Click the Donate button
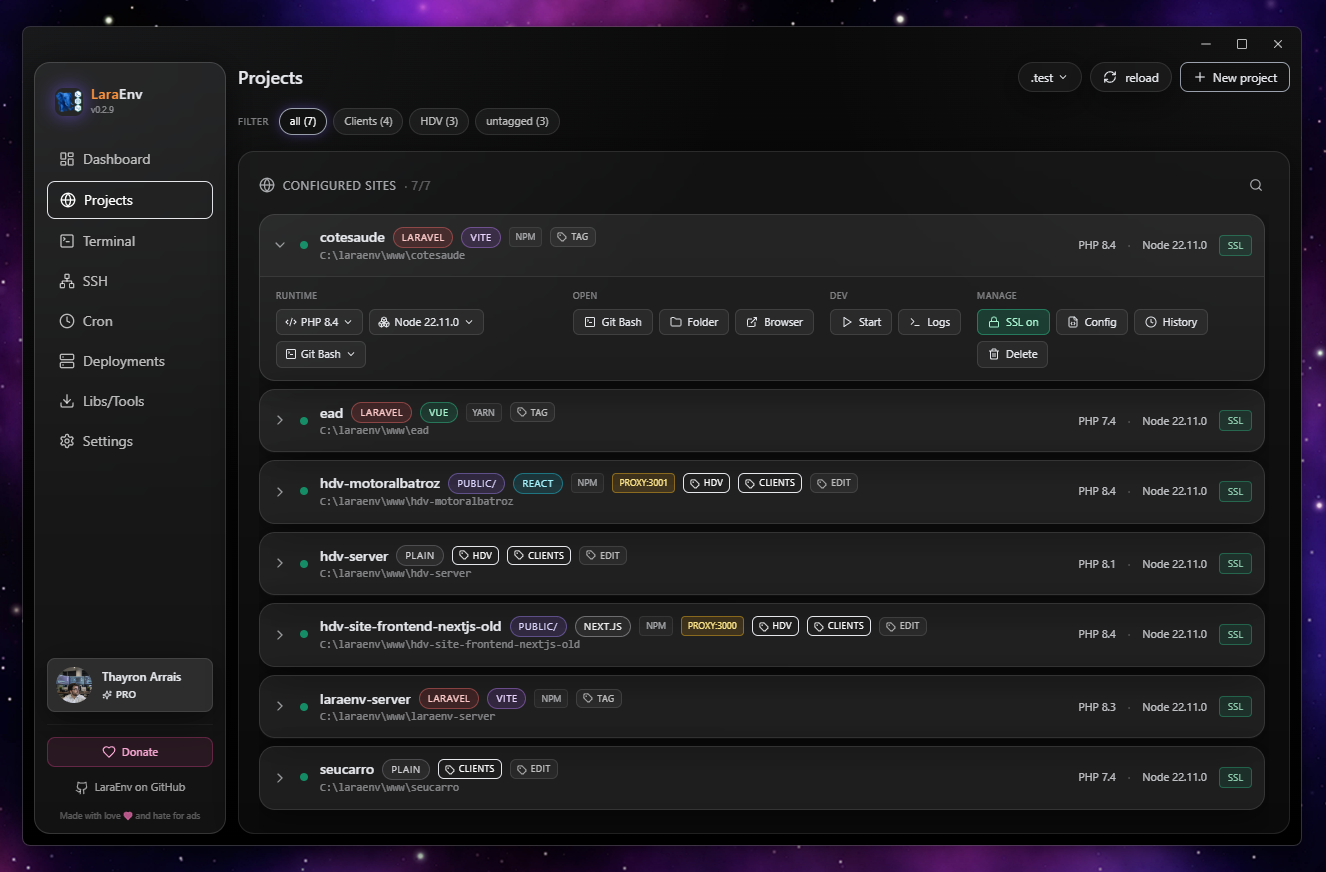 click(x=130, y=752)
